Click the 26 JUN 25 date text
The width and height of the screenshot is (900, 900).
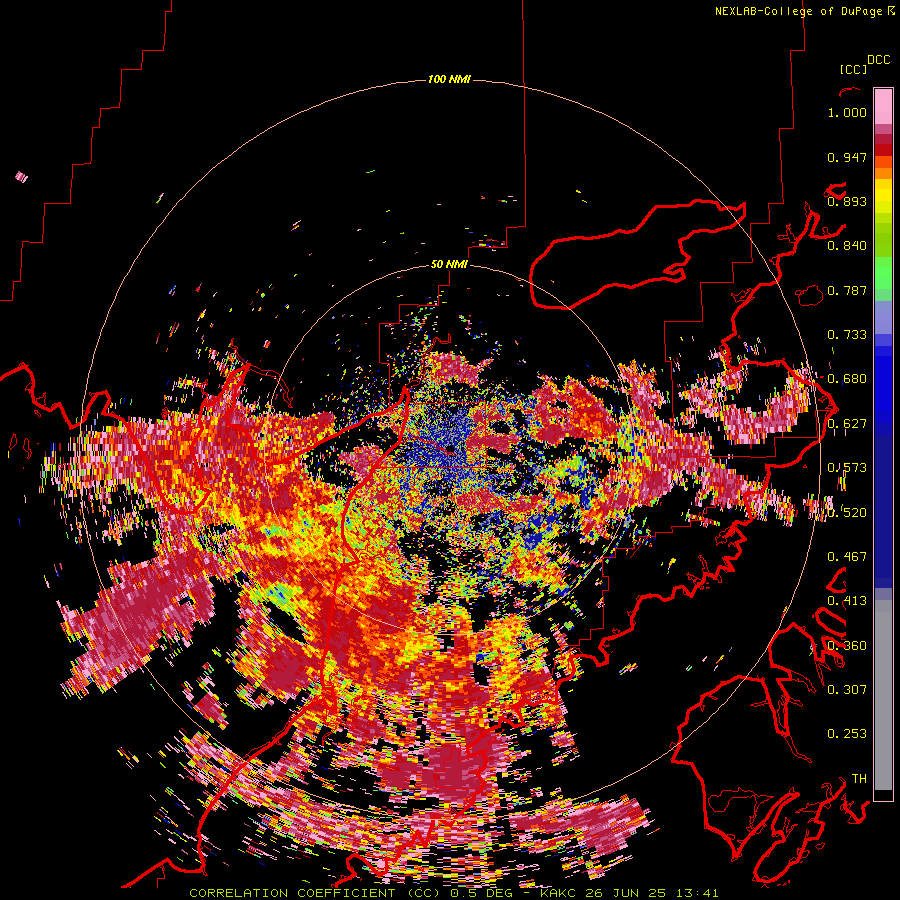pyautogui.click(x=628, y=893)
